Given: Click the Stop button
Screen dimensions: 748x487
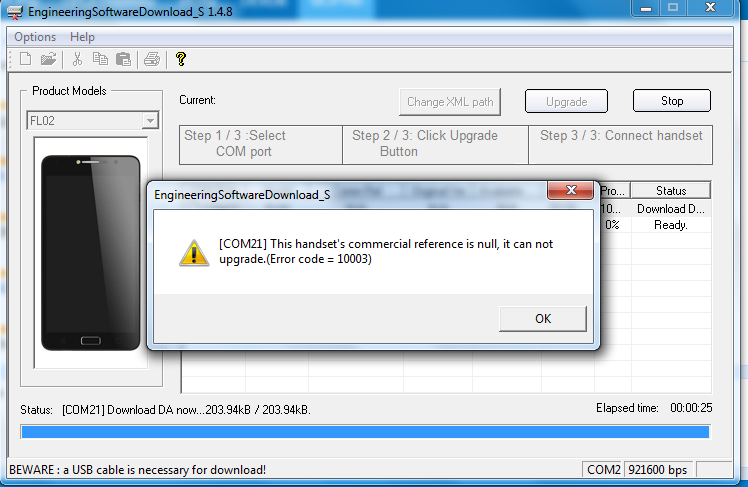Looking at the screenshot, I should [672, 101].
